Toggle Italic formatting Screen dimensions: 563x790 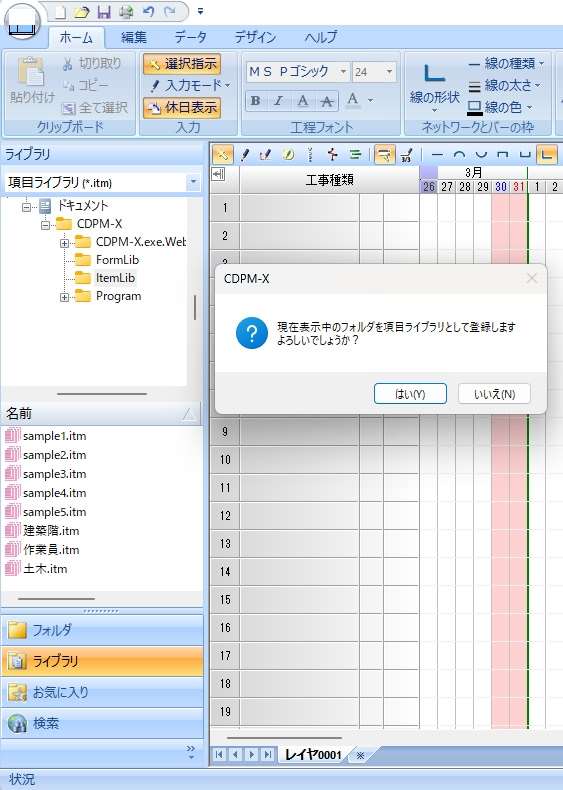point(278,101)
